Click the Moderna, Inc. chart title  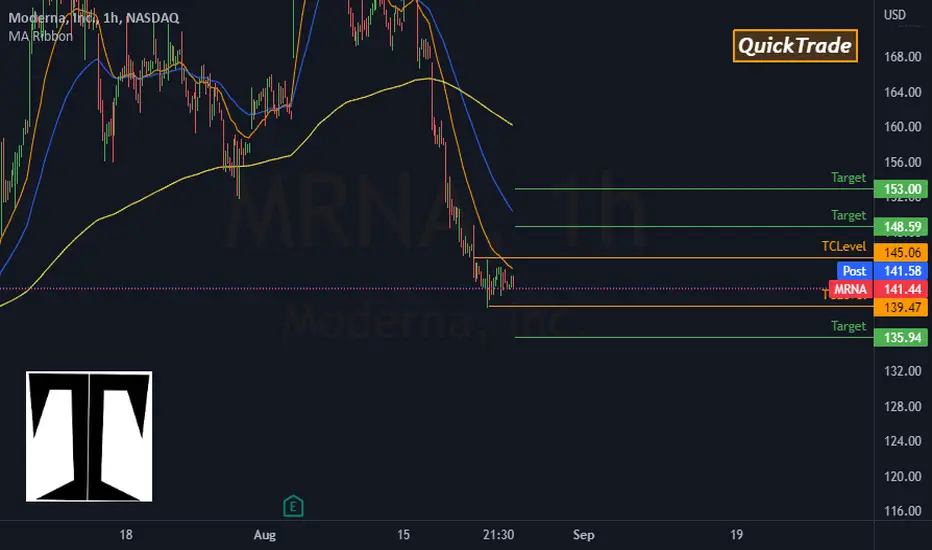coord(93,18)
